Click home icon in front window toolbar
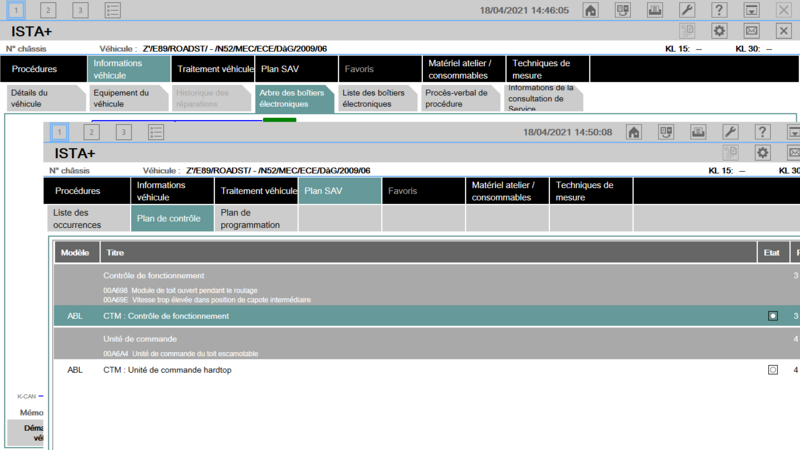The height and width of the screenshot is (450, 800). coord(634,132)
